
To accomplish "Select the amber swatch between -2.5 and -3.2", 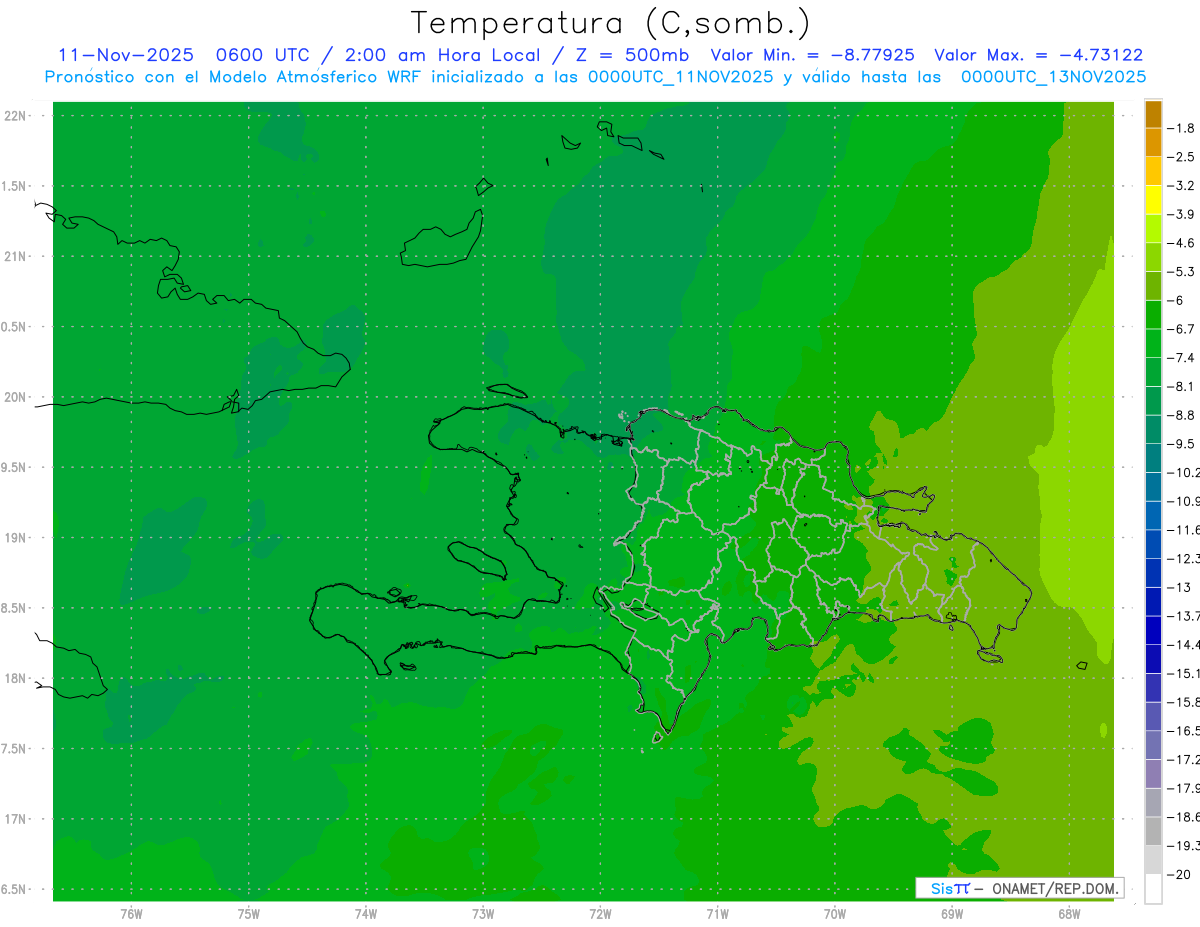I will click(x=1153, y=171).
